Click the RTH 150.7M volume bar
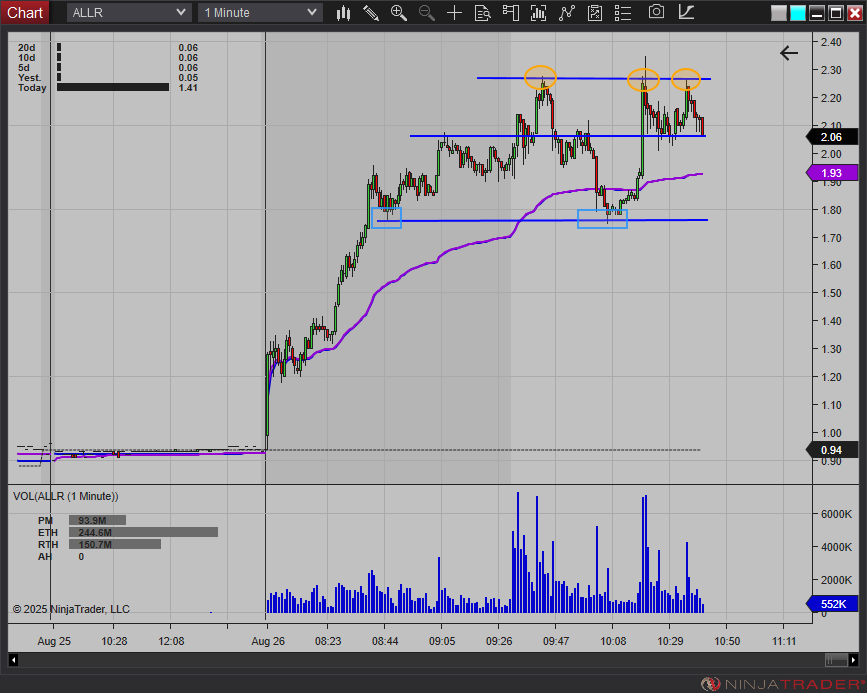Screen dimensions: 867x693 coord(115,544)
